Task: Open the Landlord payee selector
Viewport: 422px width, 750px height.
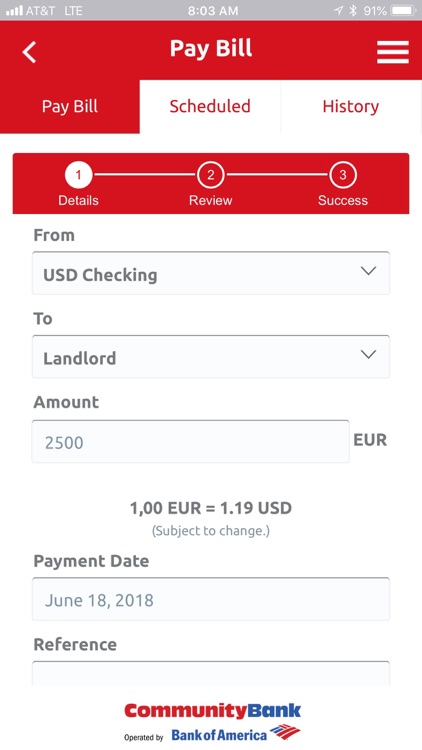Action: 211,357
